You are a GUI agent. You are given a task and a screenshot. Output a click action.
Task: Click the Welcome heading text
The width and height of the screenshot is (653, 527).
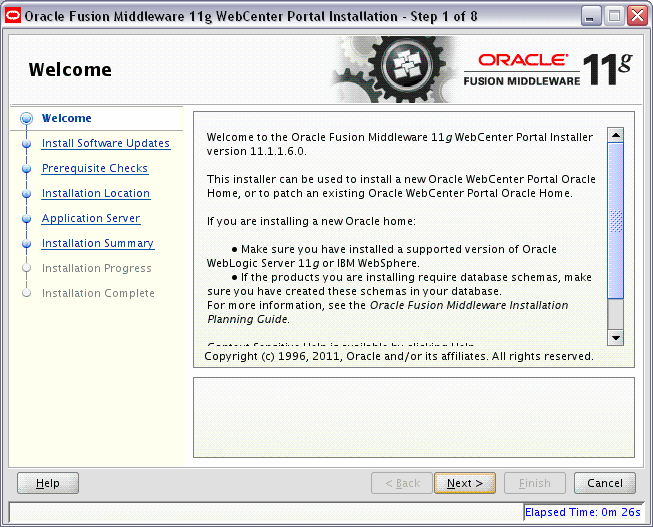click(x=70, y=70)
